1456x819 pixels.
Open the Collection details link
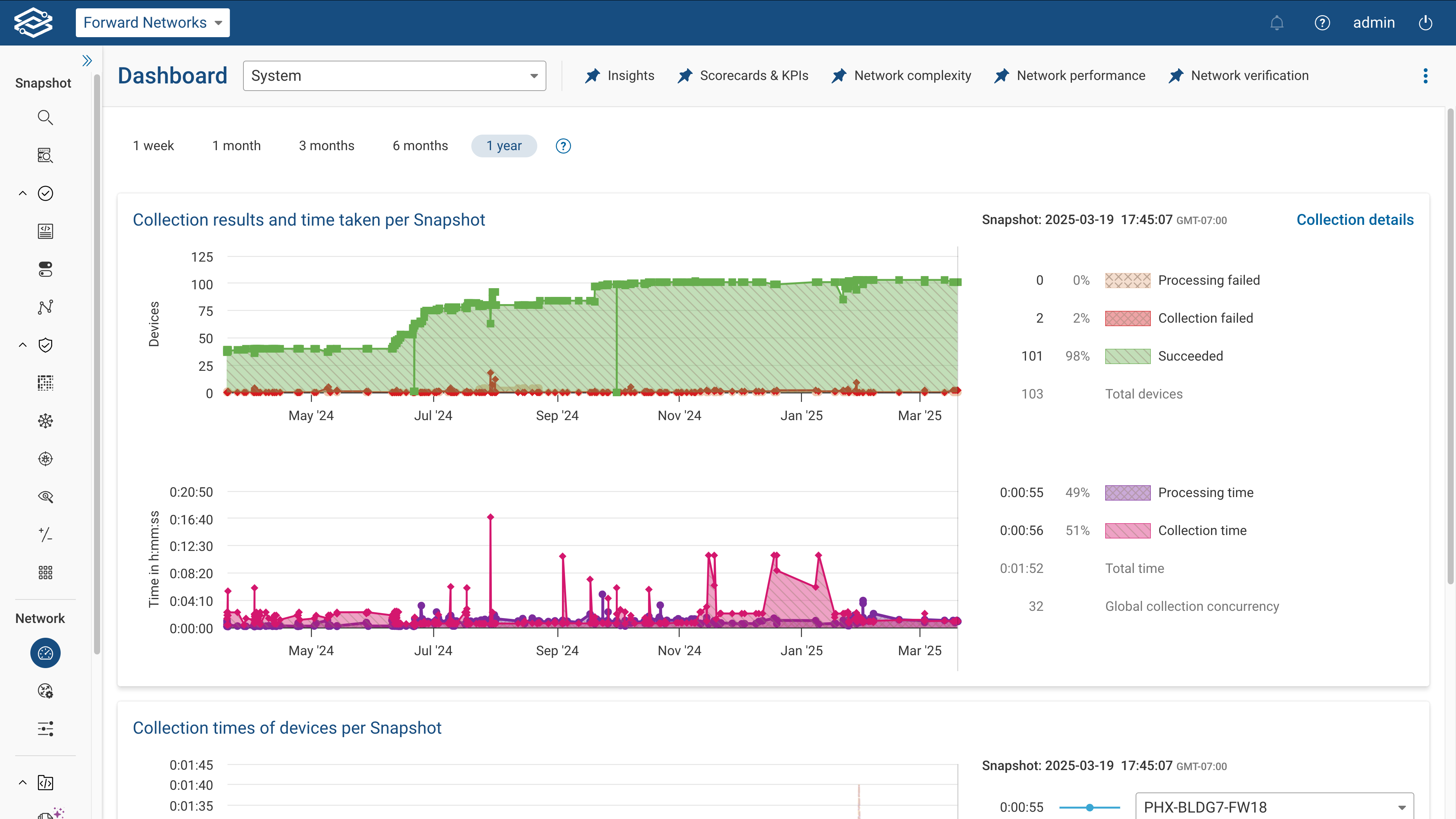1355,220
